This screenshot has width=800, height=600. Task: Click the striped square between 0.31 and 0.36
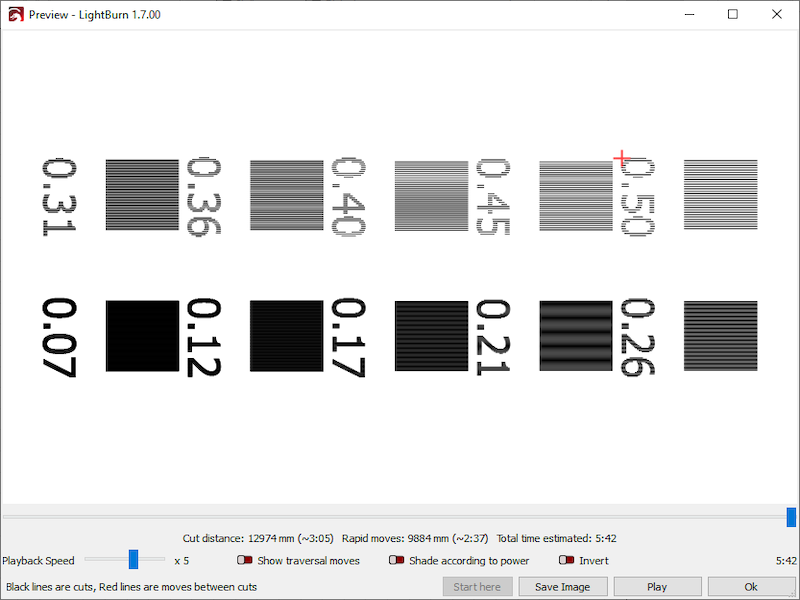142,195
